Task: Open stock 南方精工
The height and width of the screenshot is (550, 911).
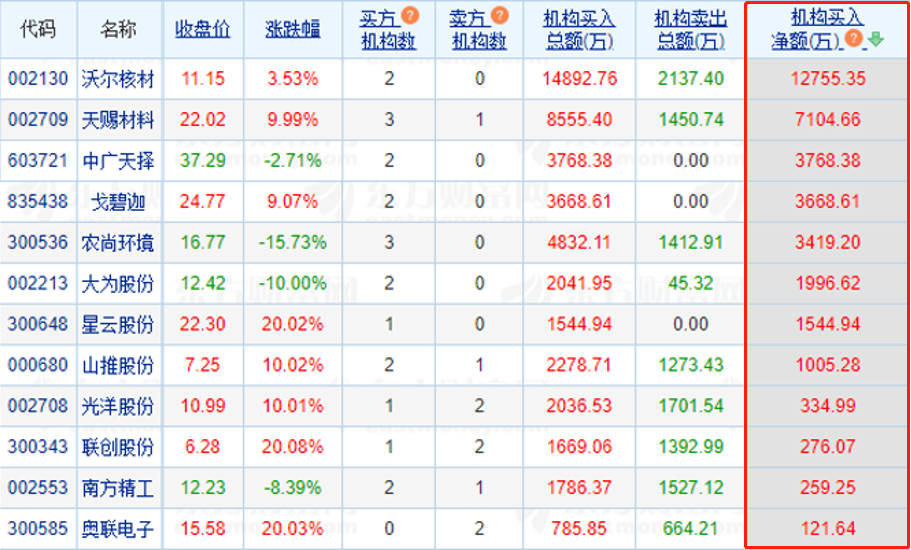Action: pyautogui.click(x=119, y=488)
